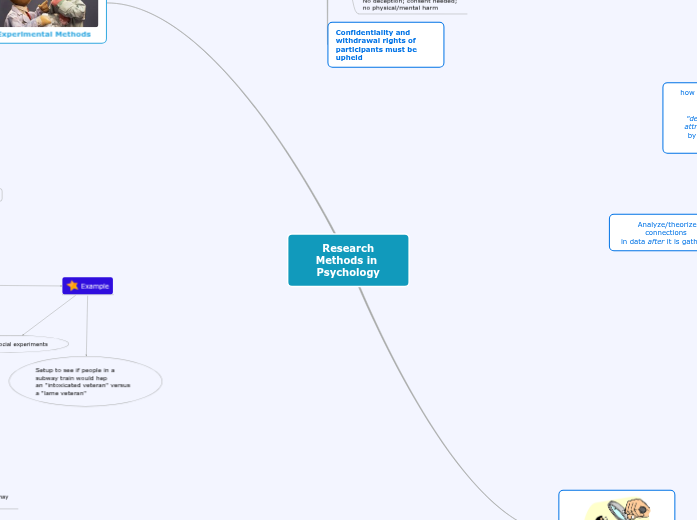The height and width of the screenshot is (520, 697).
Task: Click the star icon on Example node
Action: click(x=72, y=286)
